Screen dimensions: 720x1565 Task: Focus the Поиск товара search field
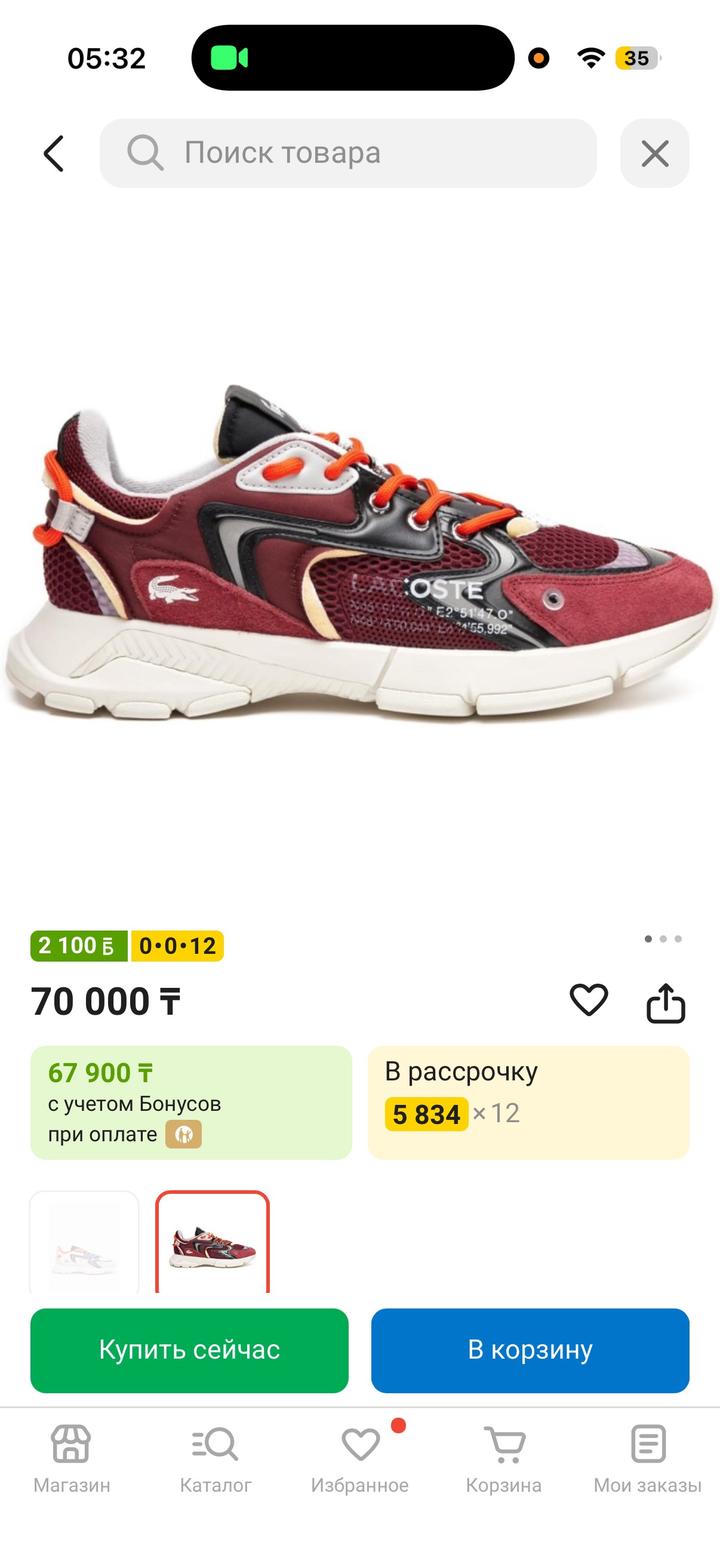pos(348,153)
